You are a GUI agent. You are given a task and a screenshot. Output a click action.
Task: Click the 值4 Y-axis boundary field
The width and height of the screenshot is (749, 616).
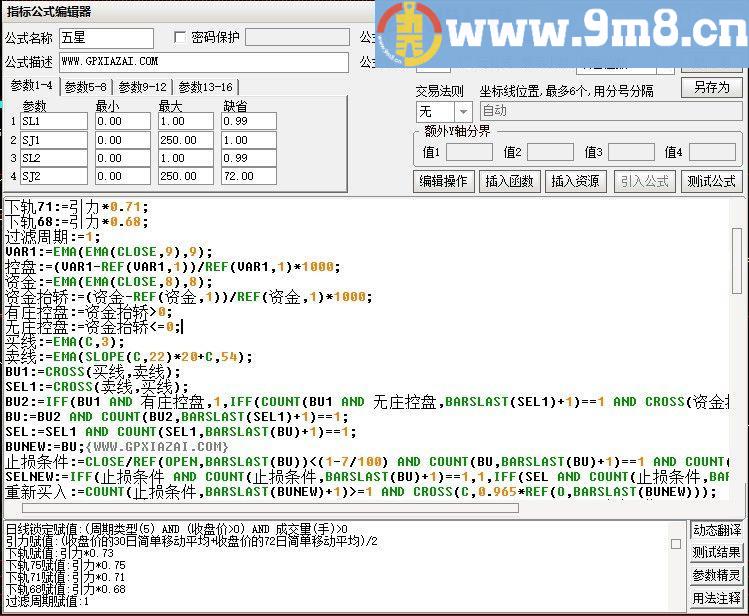[712, 153]
